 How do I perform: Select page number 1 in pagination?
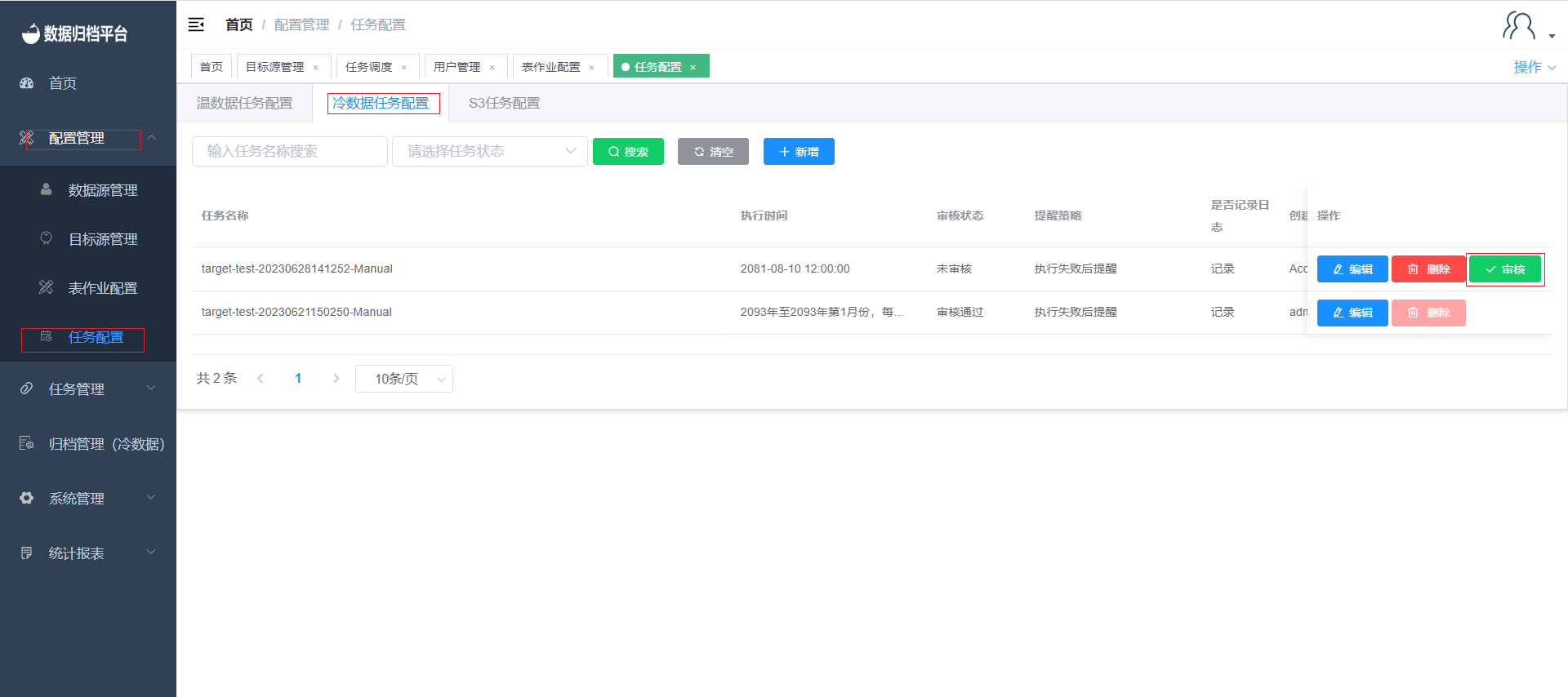point(298,378)
